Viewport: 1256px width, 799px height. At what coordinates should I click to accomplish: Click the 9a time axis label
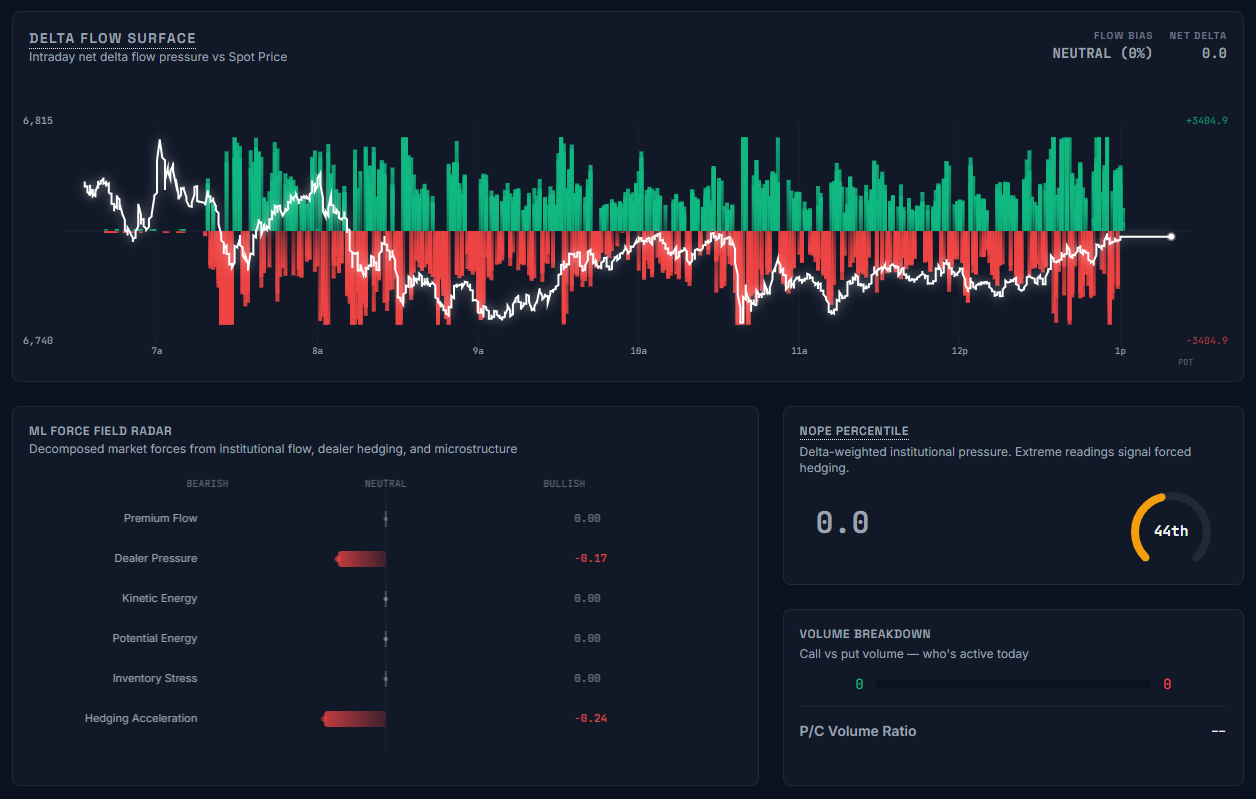pyautogui.click(x=477, y=351)
